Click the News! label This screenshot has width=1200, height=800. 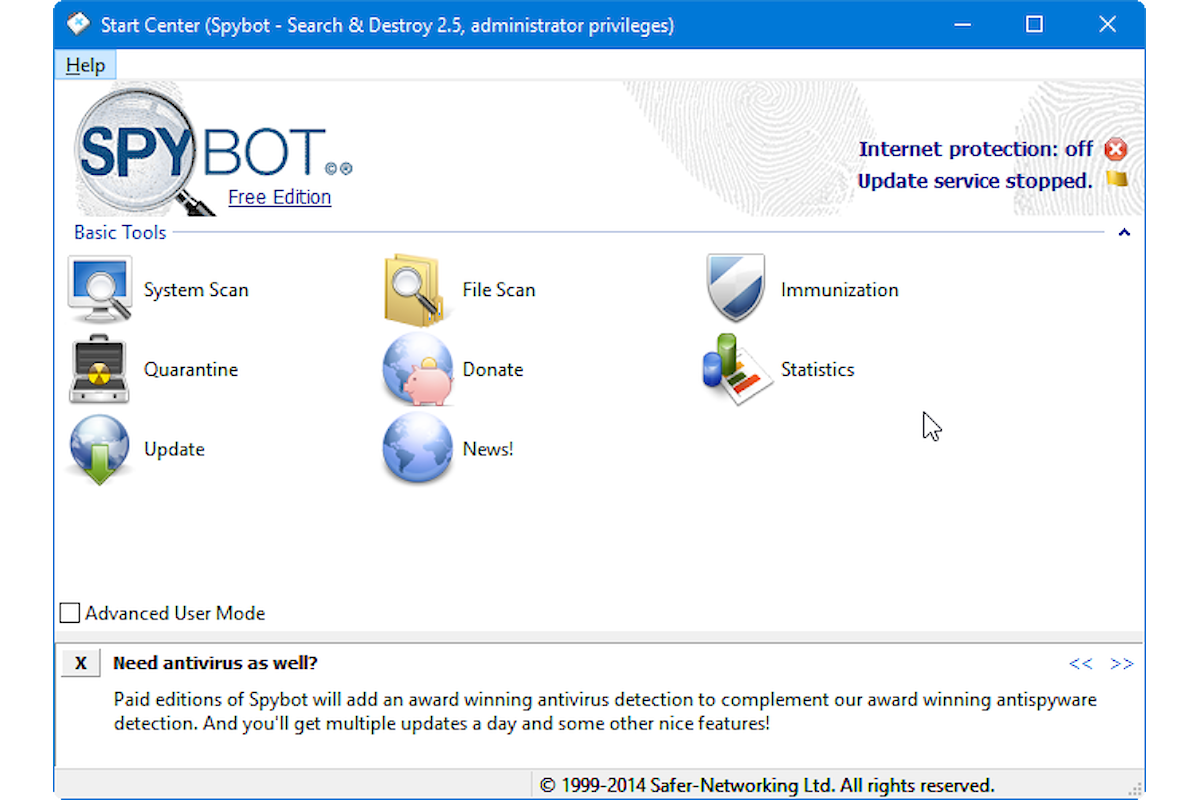(488, 449)
